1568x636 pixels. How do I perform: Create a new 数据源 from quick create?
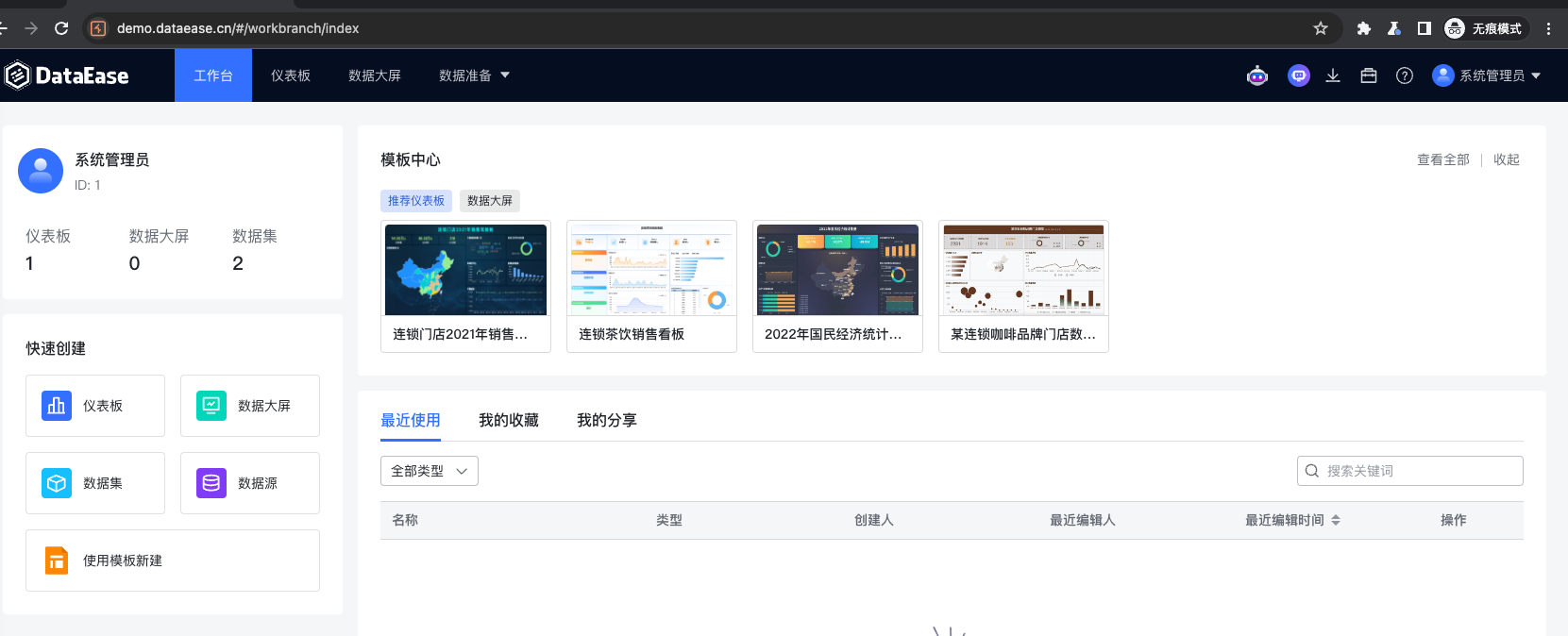point(250,483)
